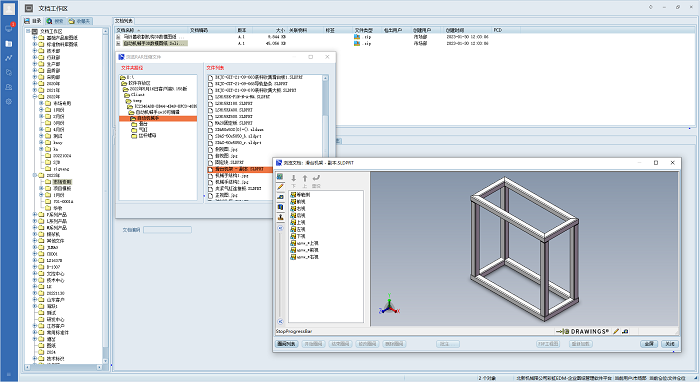Select the 文档列表 tab
Viewport: 700px width, 382px height.
pyautogui.click(x=124, y=21)
